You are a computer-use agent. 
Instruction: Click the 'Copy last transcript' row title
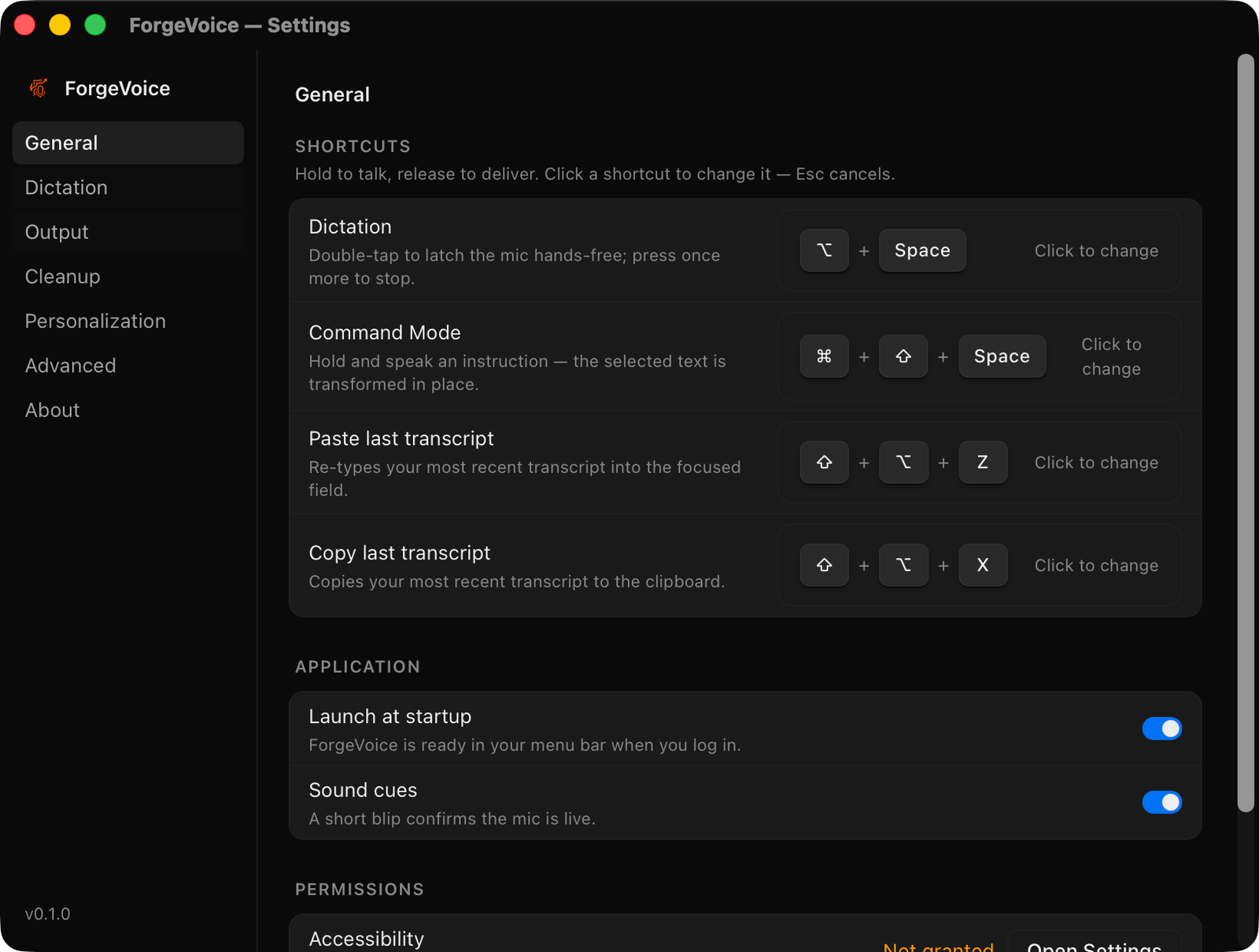[x=400, y=553]
